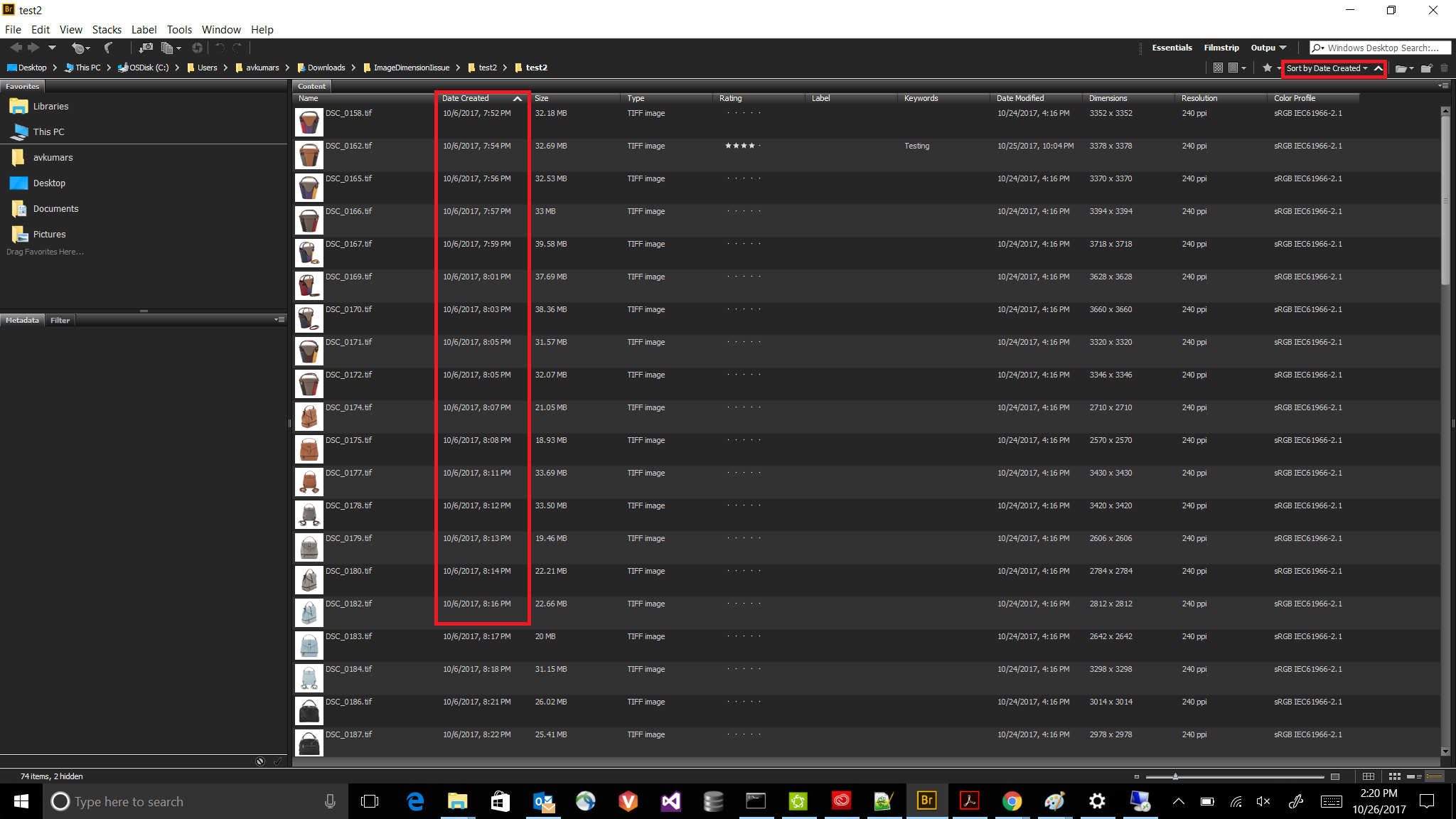This screenshot has height=819, width=1456.
Task: Switch to the Filter tab
Action: tap(60, 320)
